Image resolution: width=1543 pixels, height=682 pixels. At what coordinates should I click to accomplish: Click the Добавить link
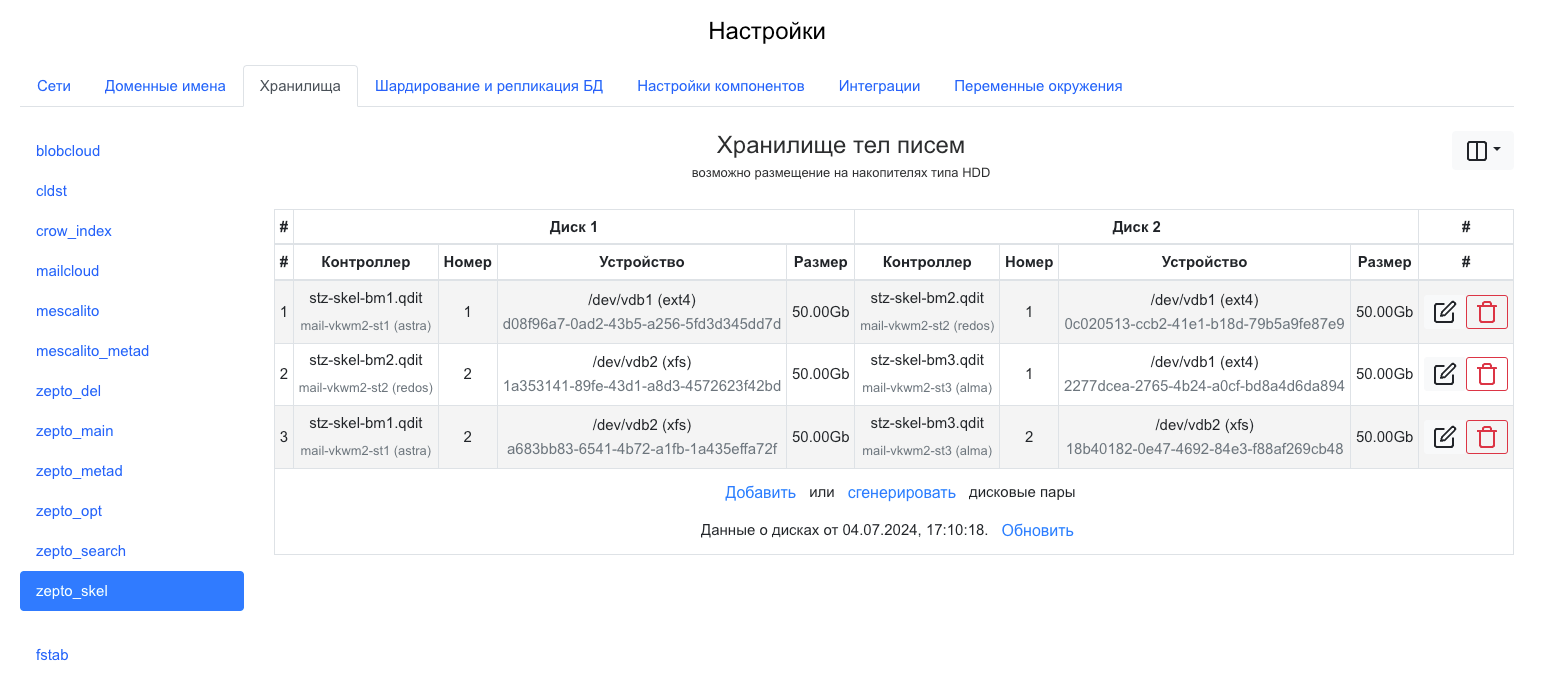click(x=760, y=492)
